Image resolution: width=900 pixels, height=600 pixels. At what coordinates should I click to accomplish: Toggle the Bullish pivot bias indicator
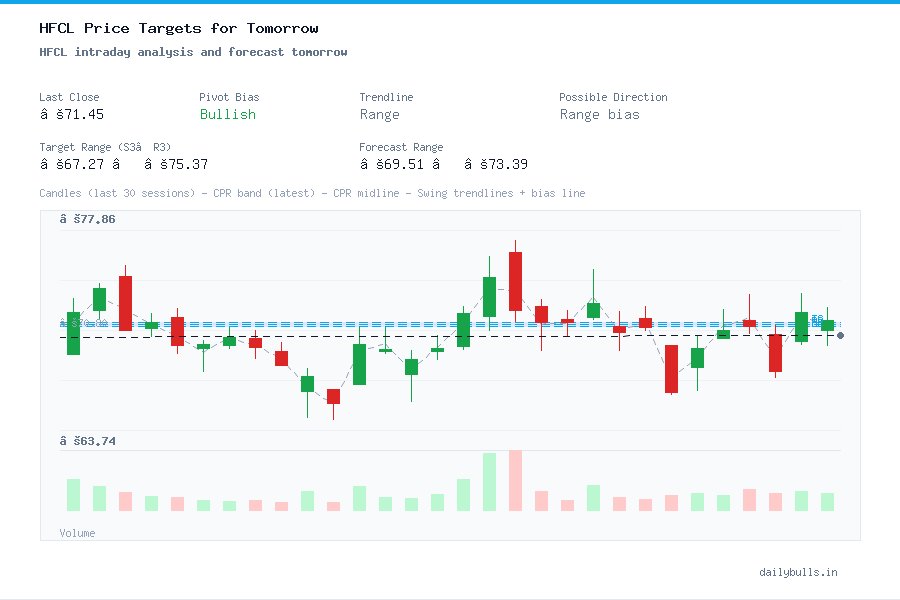click(227, 115)
